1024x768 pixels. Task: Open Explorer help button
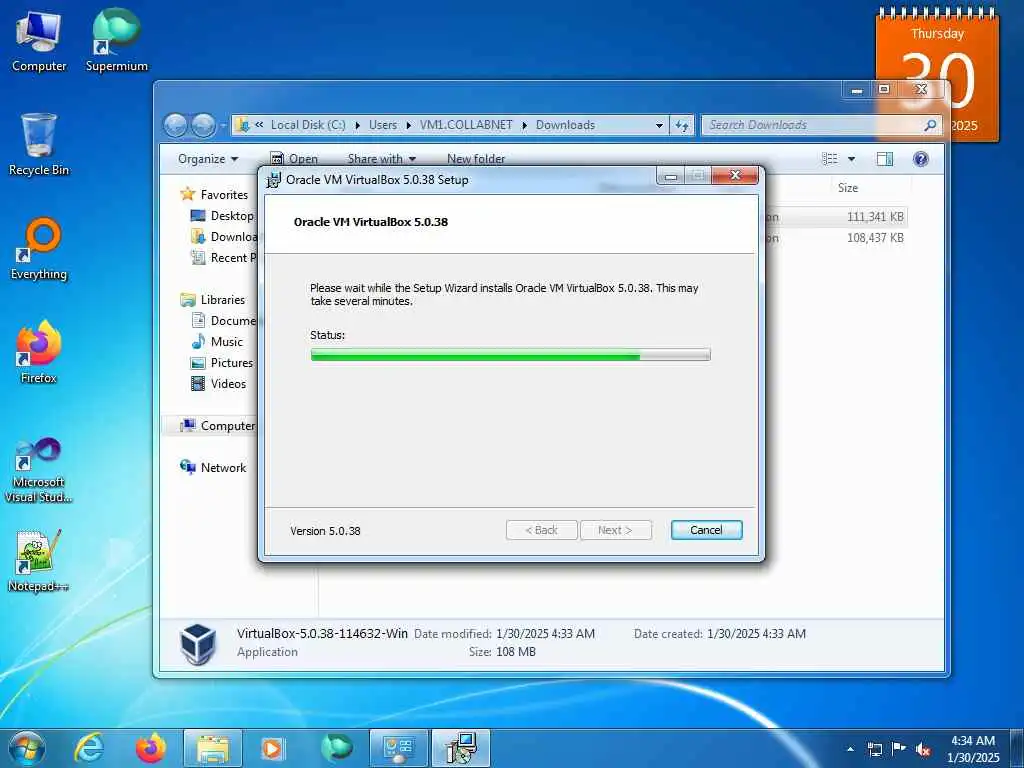[921, 159]
